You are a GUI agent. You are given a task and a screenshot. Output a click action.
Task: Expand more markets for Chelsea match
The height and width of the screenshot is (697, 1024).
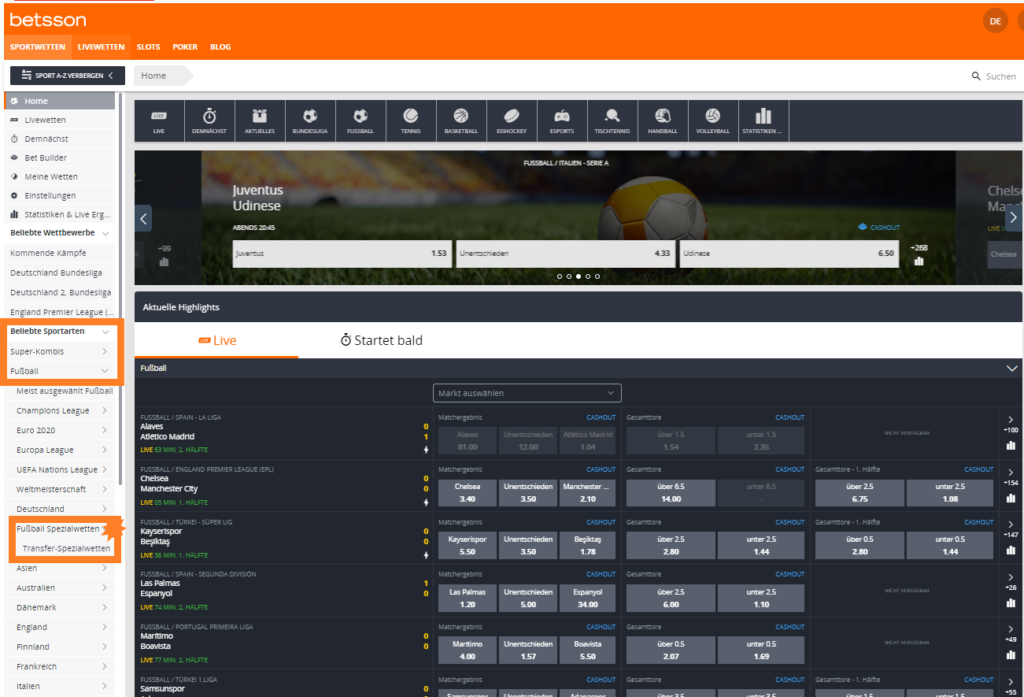tap(1010, 472)
